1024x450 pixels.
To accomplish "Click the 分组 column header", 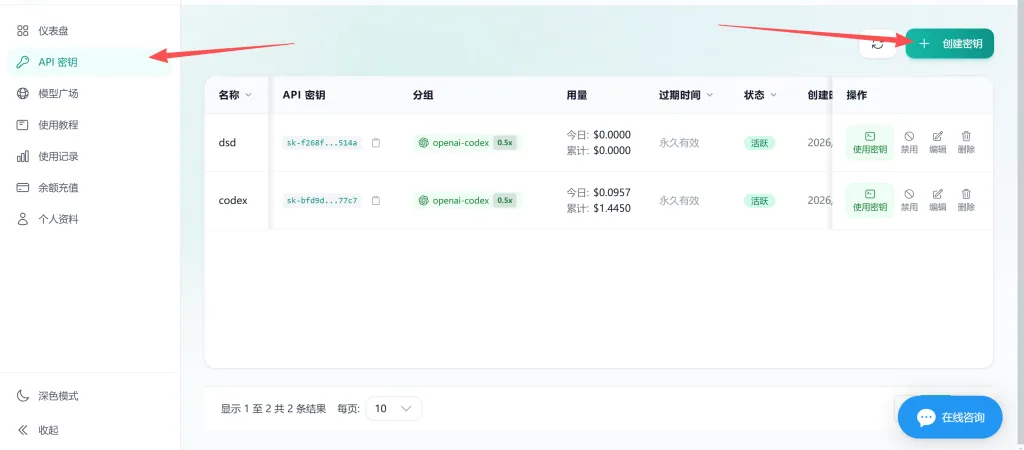I will click(x=423, y=95).
